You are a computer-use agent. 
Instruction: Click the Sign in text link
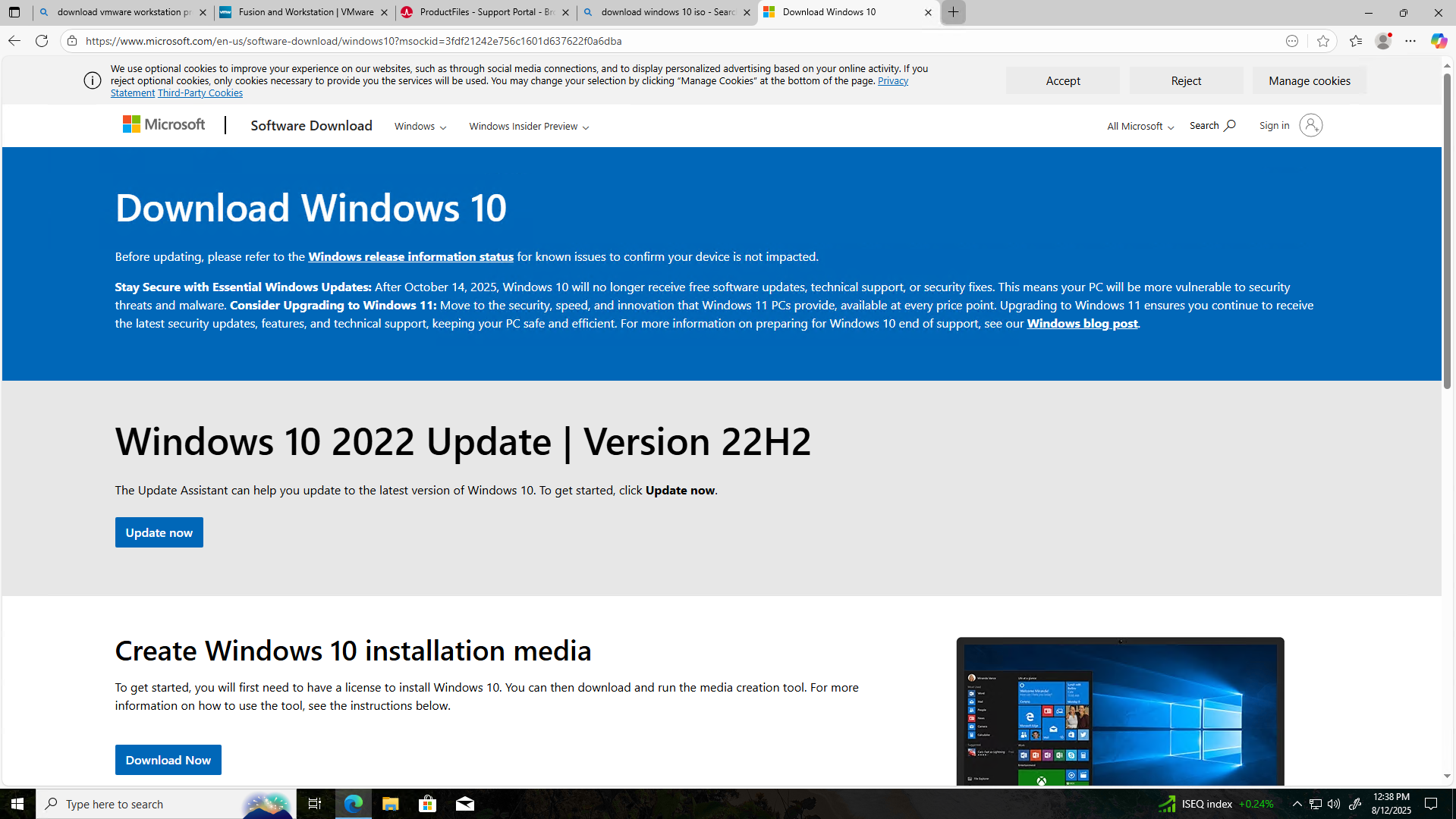click(1274, 126)
